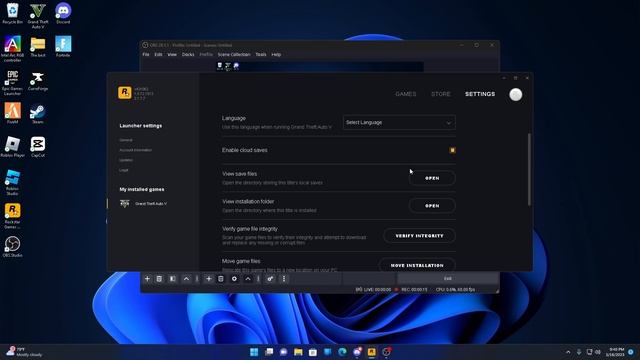Select Legal under Launcher settings
Image resolution: width=640 pixels, height=360 pixels.
pyautogui.click(x=124, y=170)
